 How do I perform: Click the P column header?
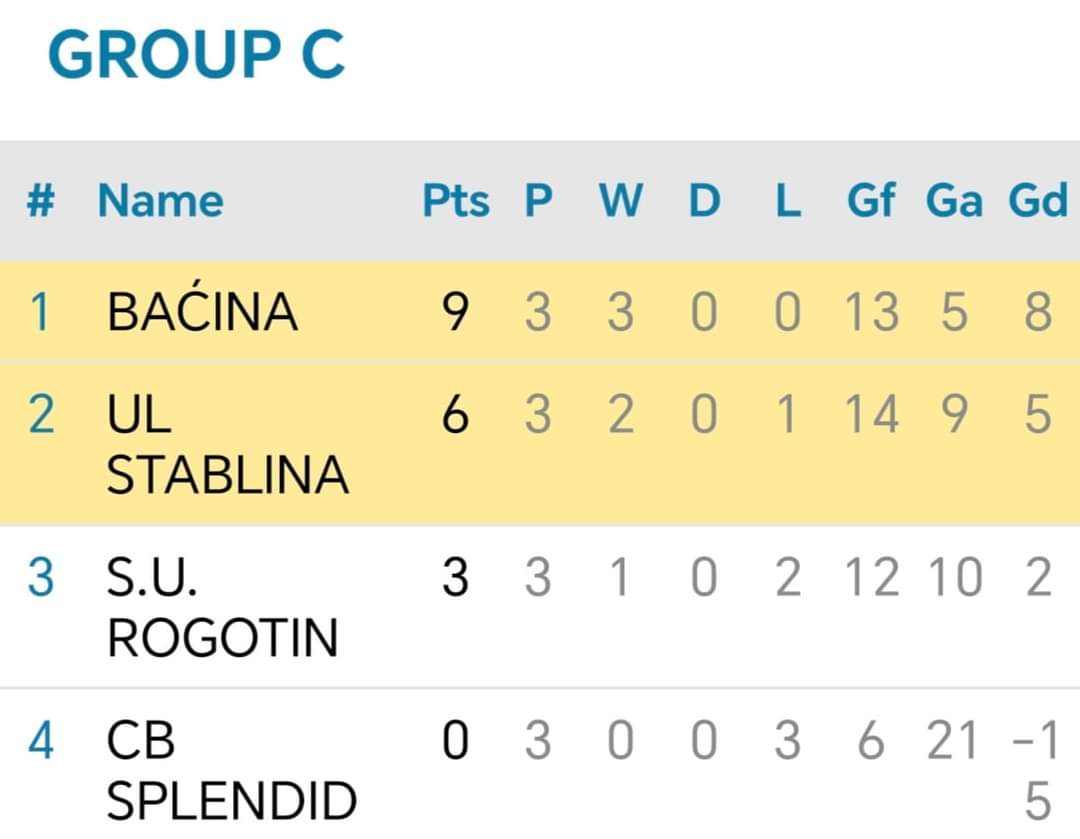(538, 200)
